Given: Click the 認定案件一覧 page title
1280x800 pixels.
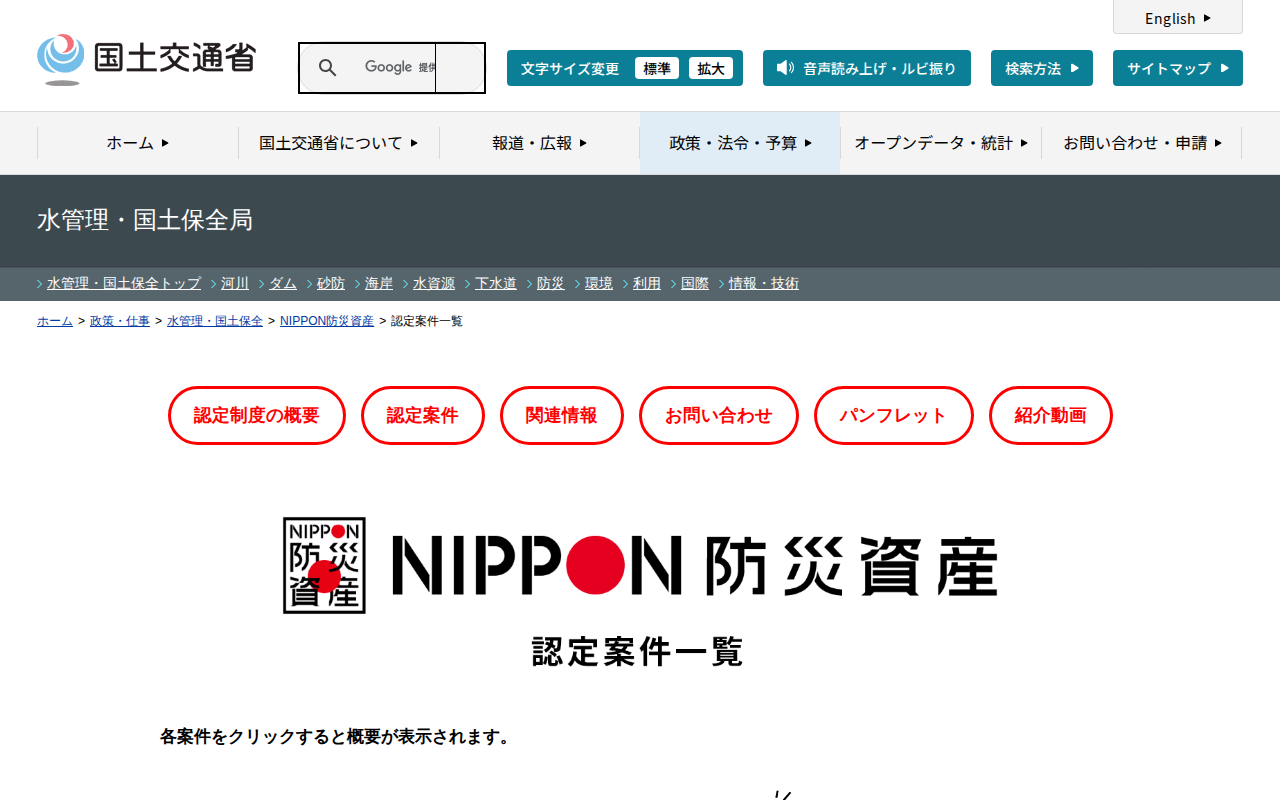Looking at the screenshot, I should point(638,652).
